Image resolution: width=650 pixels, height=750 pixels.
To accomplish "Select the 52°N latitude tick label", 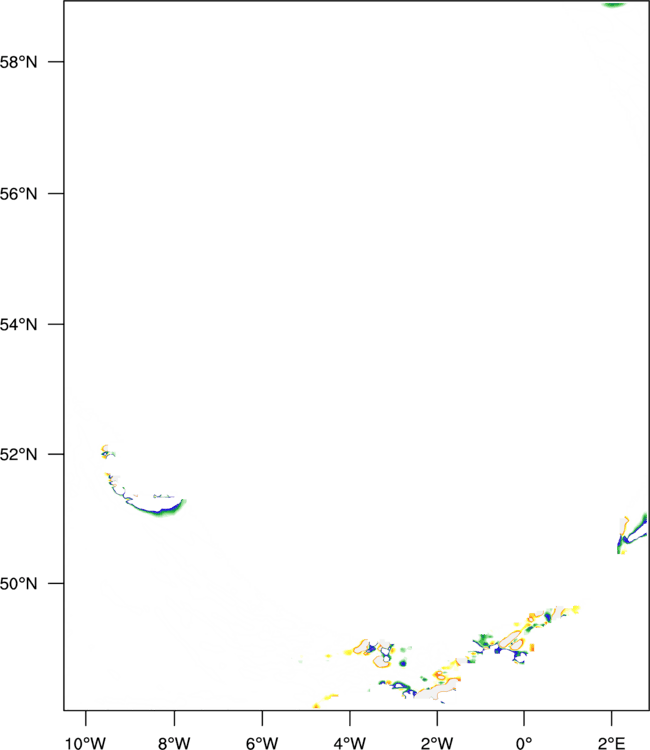I will click(x=18, y=454).
